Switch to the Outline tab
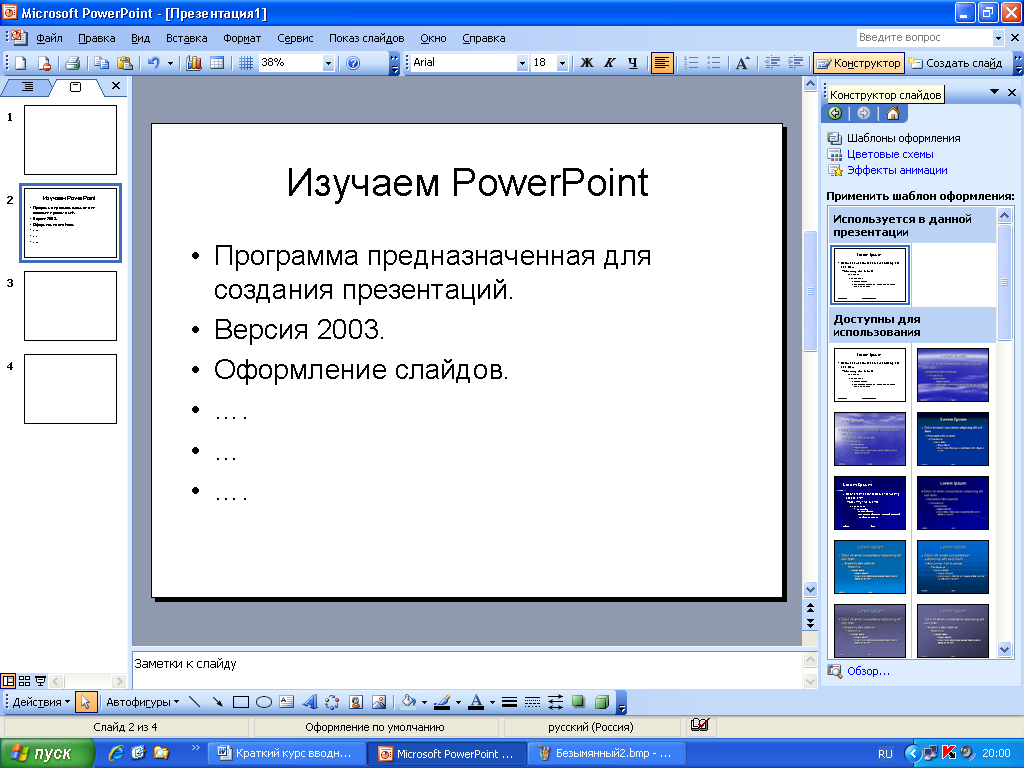 tap(27, 86)
